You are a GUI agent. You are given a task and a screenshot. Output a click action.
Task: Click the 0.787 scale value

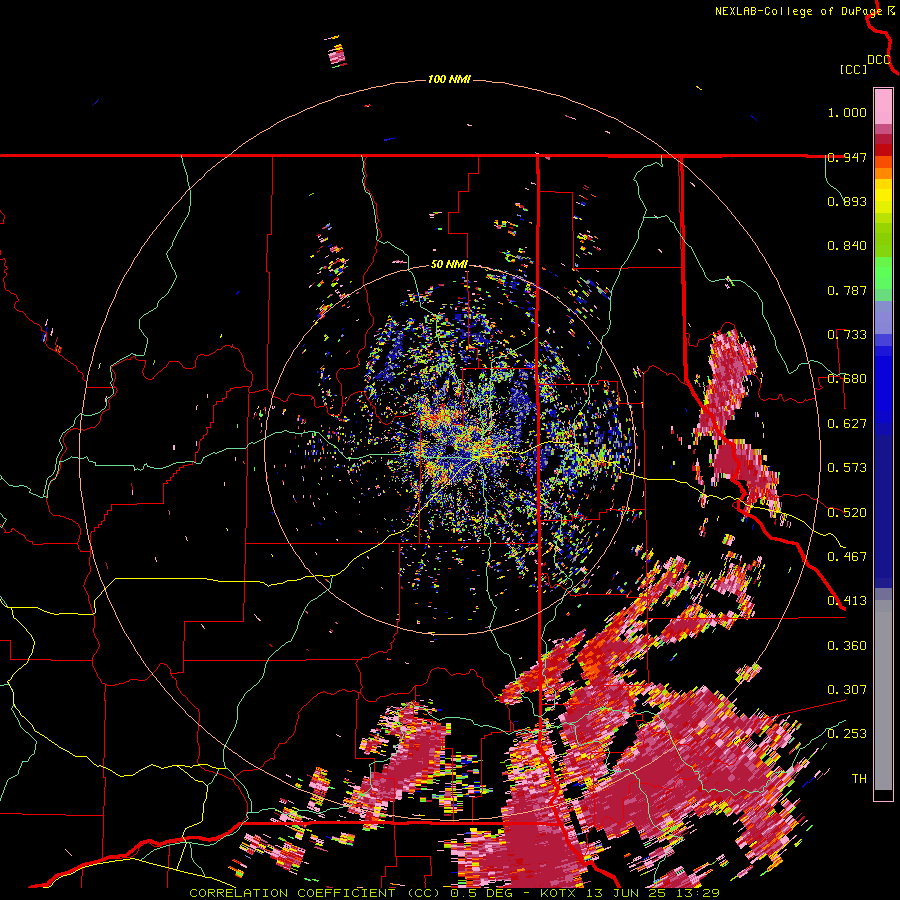(x=847, y=290)
